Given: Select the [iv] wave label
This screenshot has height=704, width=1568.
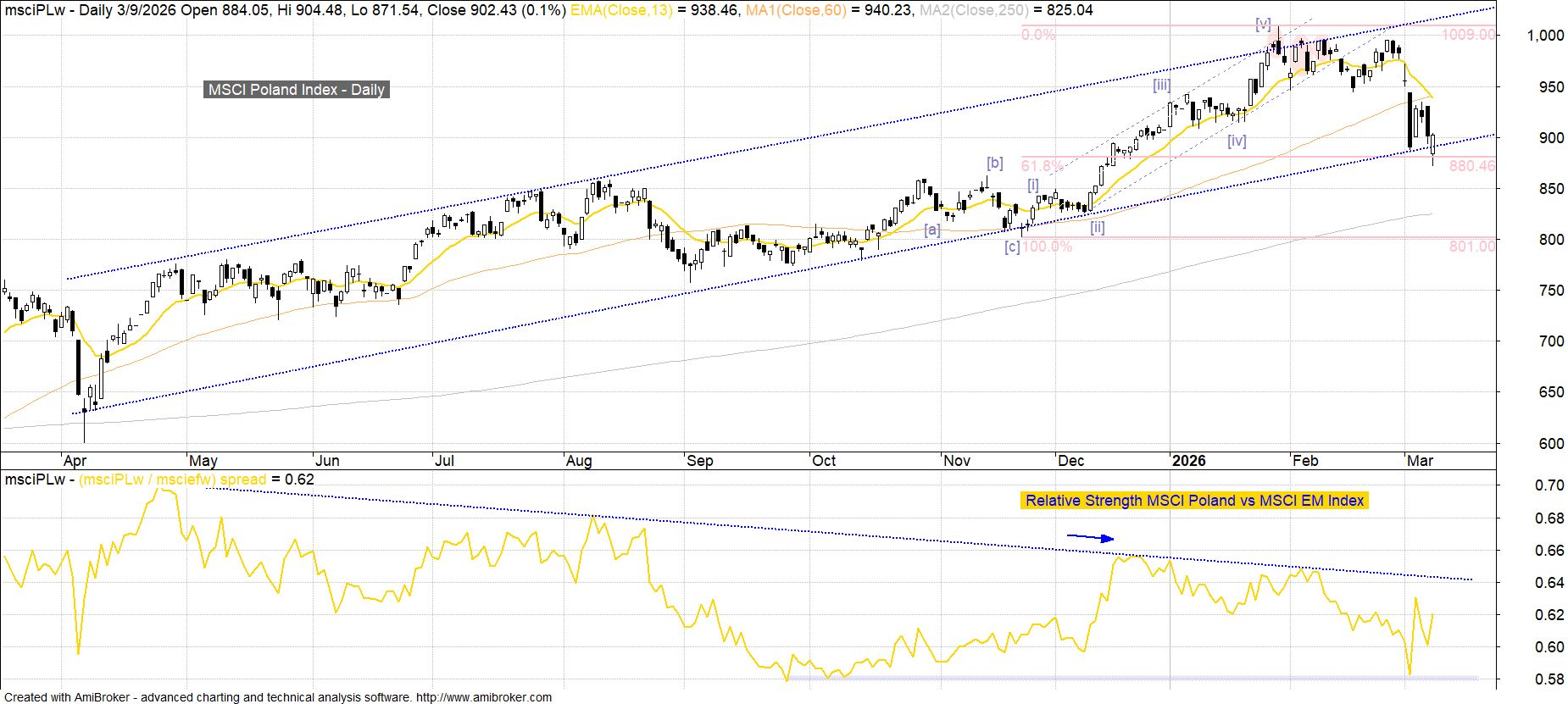Looking at the screenshot, I should point(1237,141).
